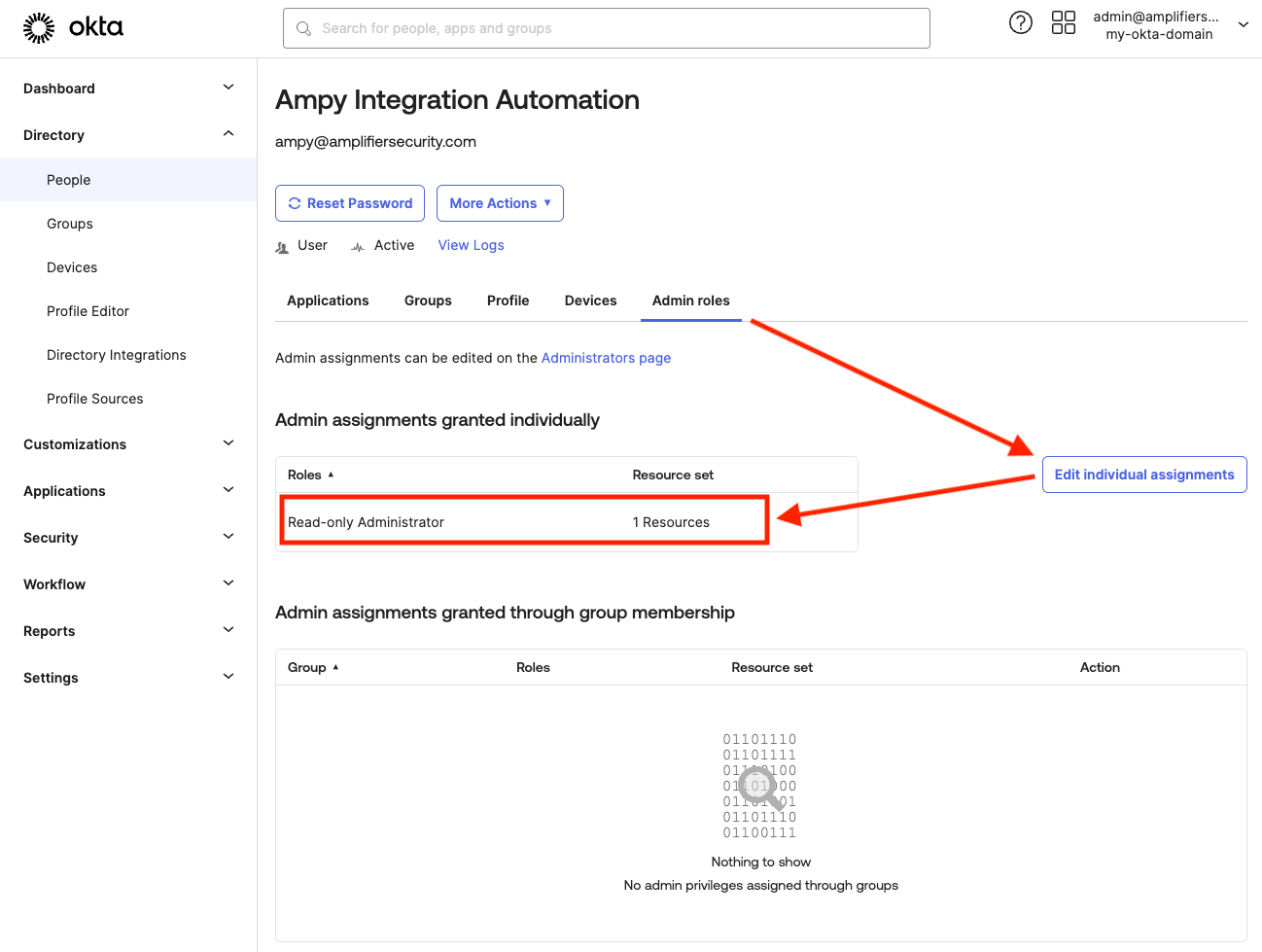Open the apps grid icon
This screenshot has height=952, width=1262.
[x=1064, y=22]
